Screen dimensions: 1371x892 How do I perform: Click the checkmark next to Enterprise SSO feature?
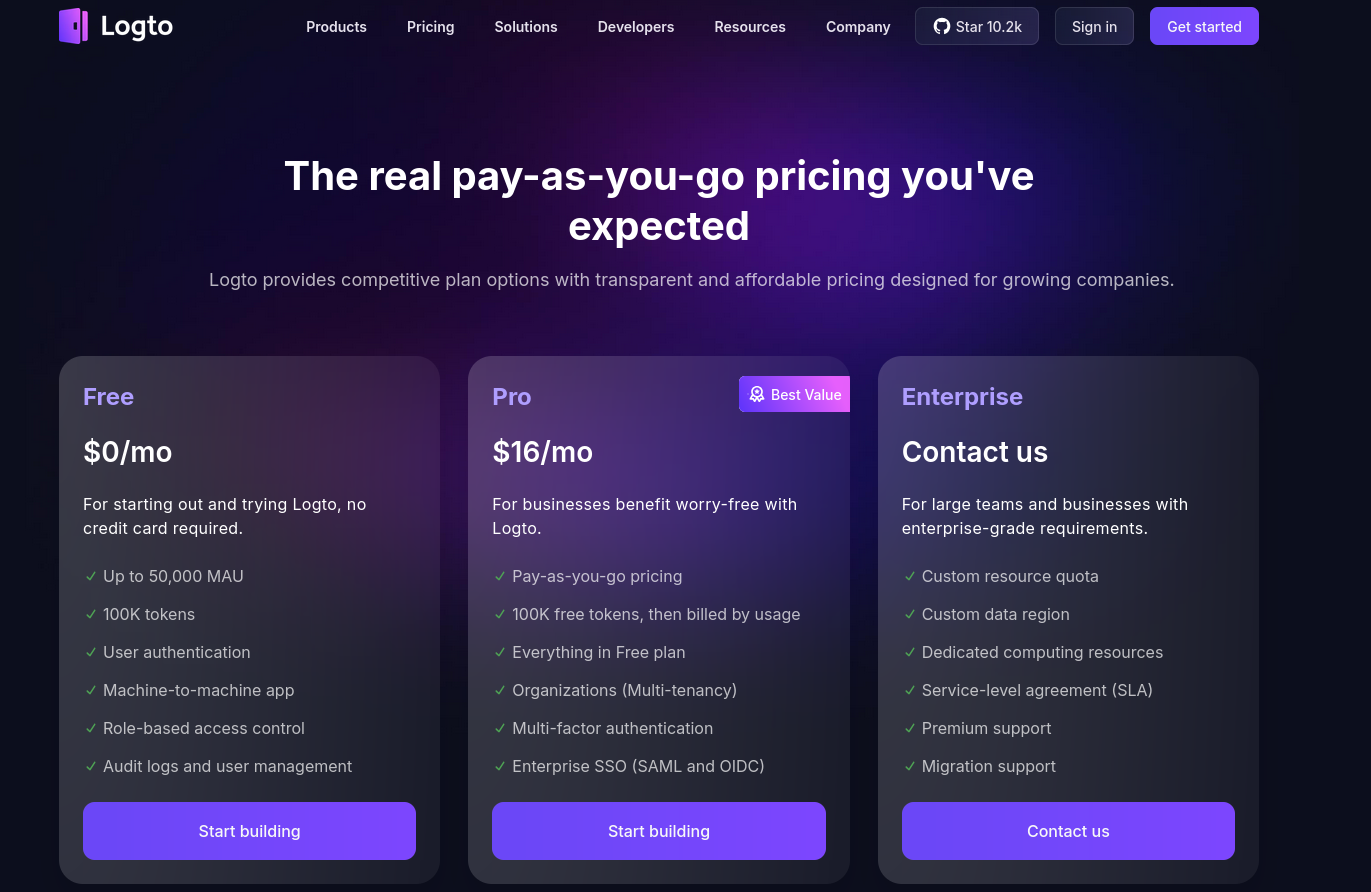click(500, 767)
